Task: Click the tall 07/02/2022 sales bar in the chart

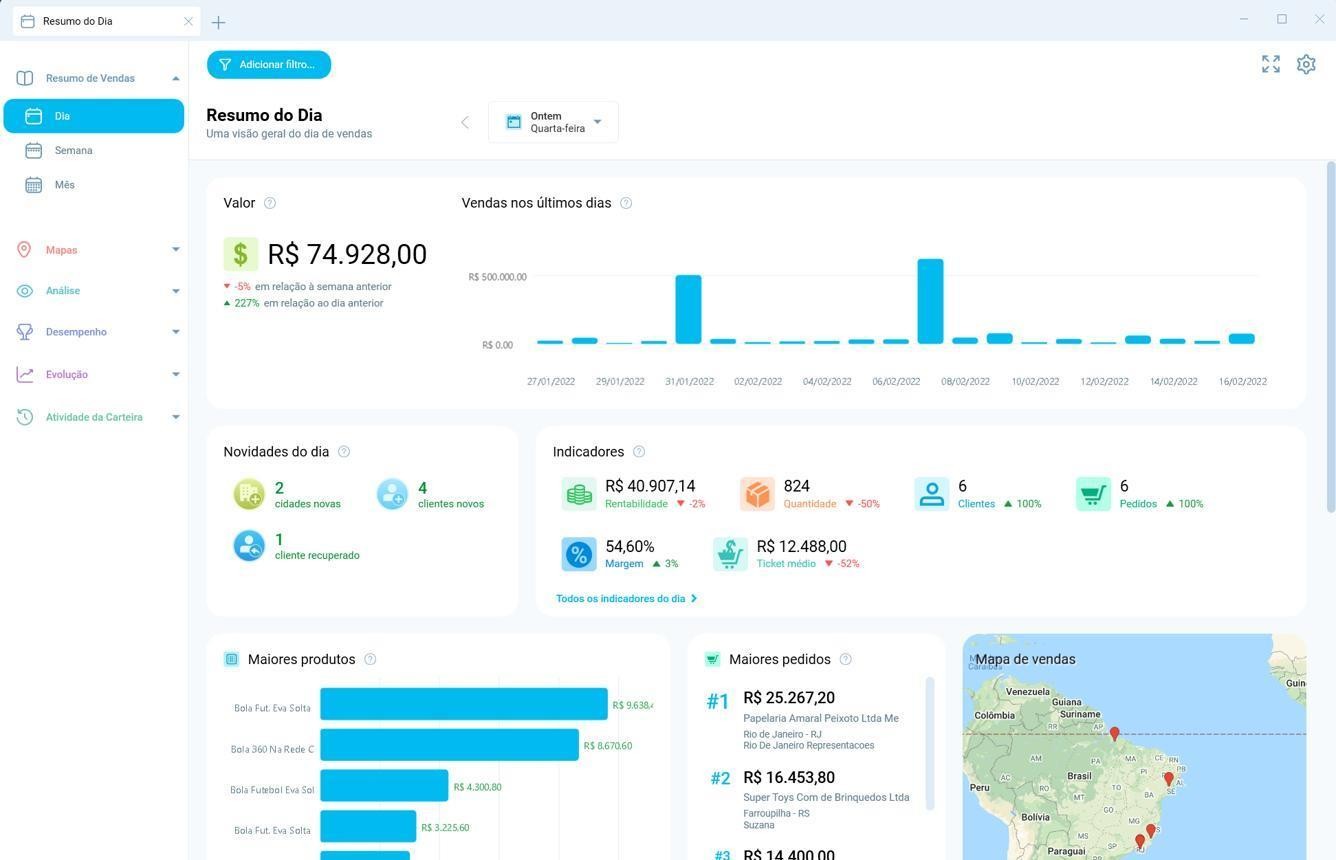Action: tap(930, 301)
